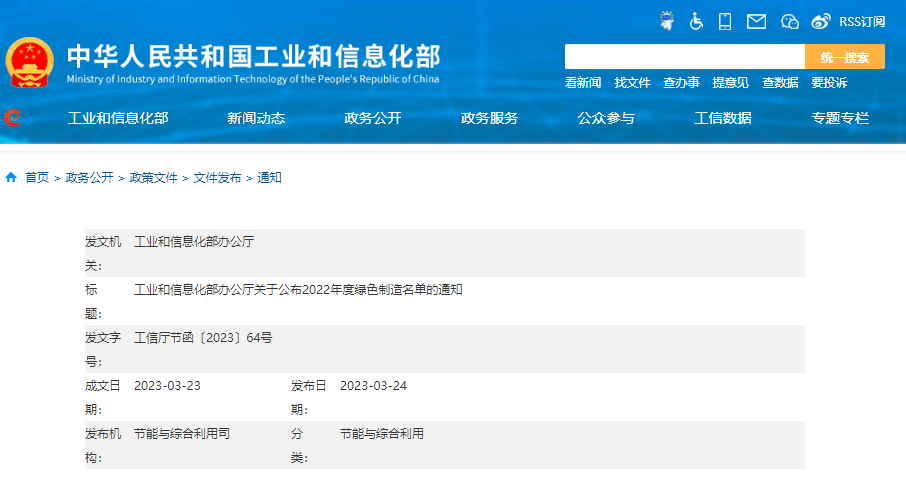Screen dimensions: 906x482
Task: Go to 通知 in breadcrumb
Action: pos(269,177)
